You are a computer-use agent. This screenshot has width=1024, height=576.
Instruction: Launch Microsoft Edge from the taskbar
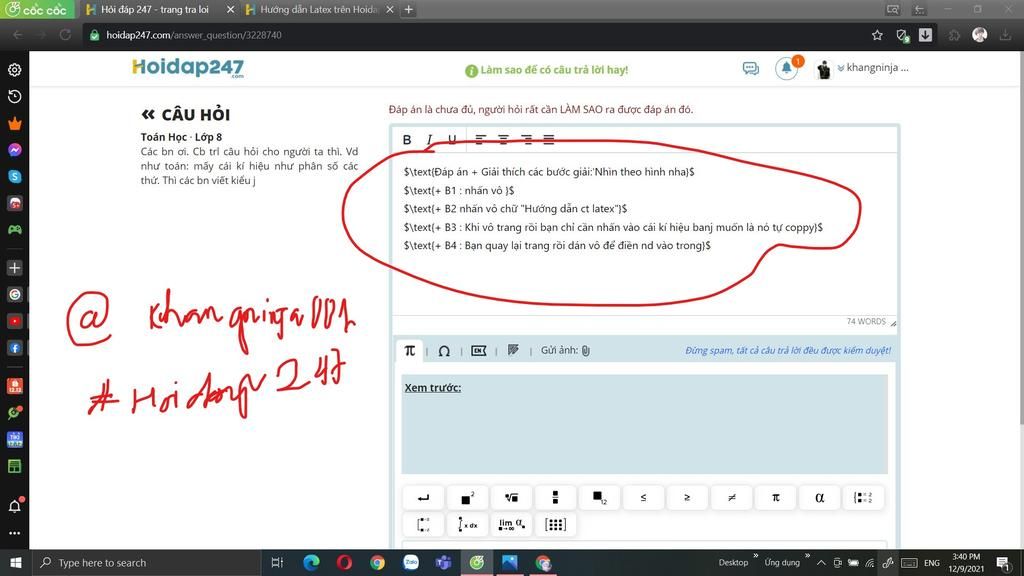pyautogui.click(x=312, y=562)
